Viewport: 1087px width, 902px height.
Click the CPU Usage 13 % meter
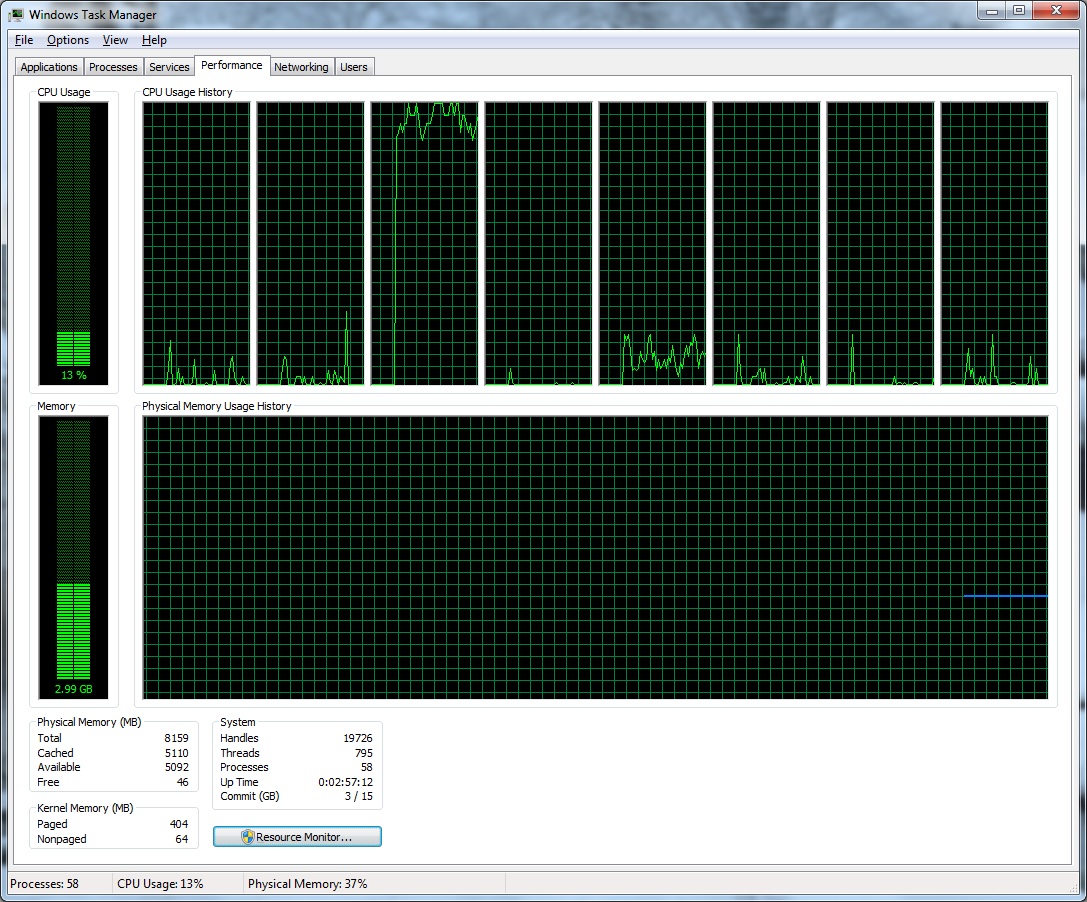(x=73, y=243)
